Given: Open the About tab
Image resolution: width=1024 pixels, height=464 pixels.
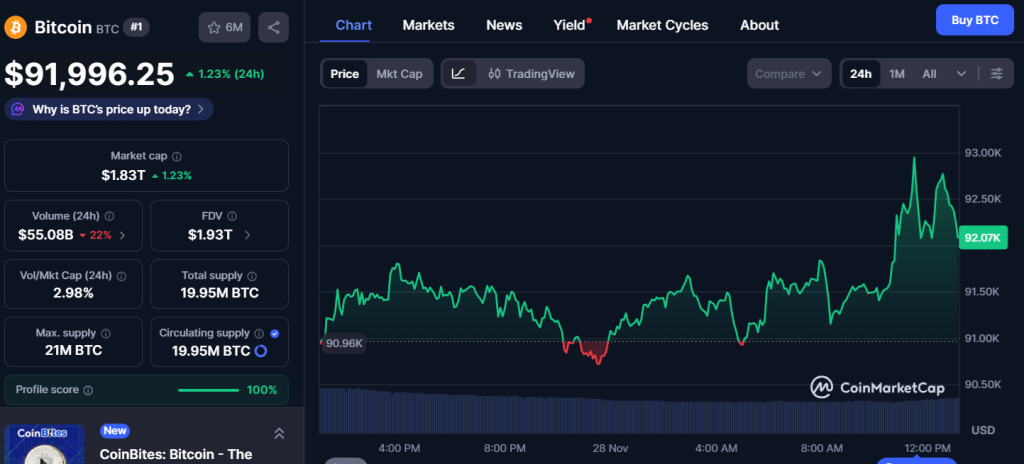Looking at the screenshot, I should pos(760,25).
